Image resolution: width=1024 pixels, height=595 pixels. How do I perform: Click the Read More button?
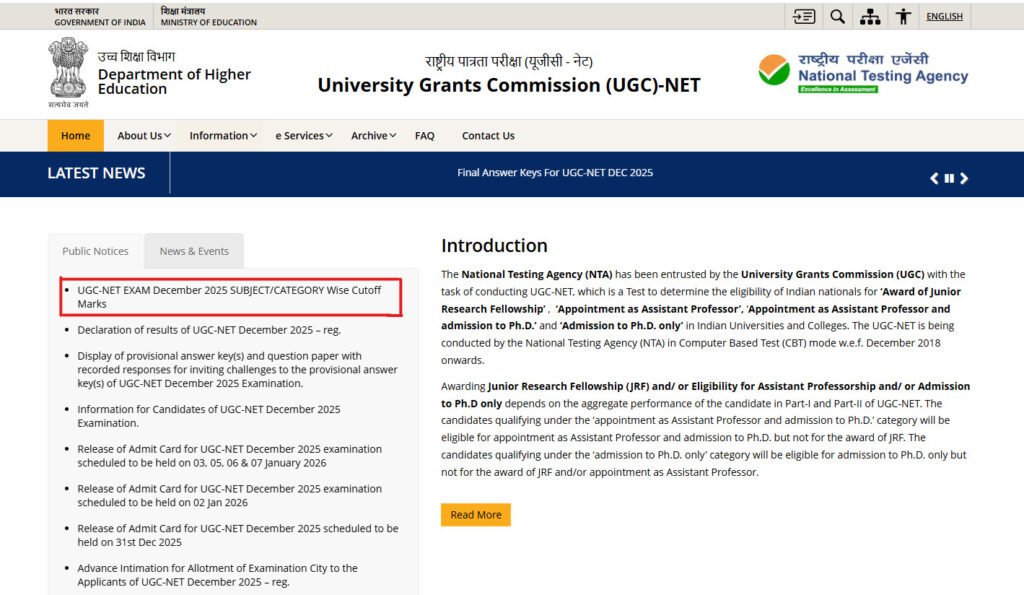[475, 515]
